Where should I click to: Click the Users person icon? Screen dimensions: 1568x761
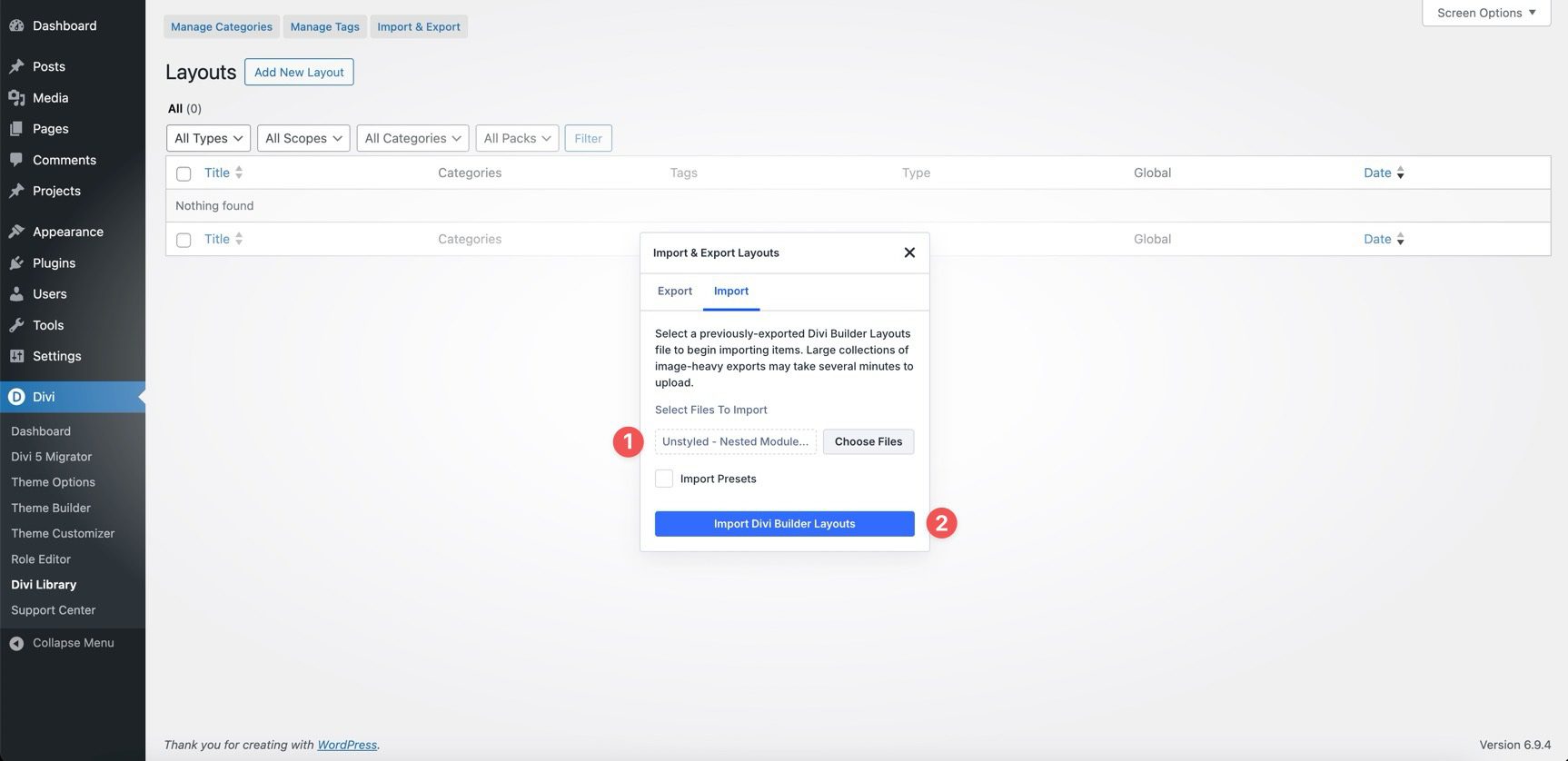tap(16, 294)
